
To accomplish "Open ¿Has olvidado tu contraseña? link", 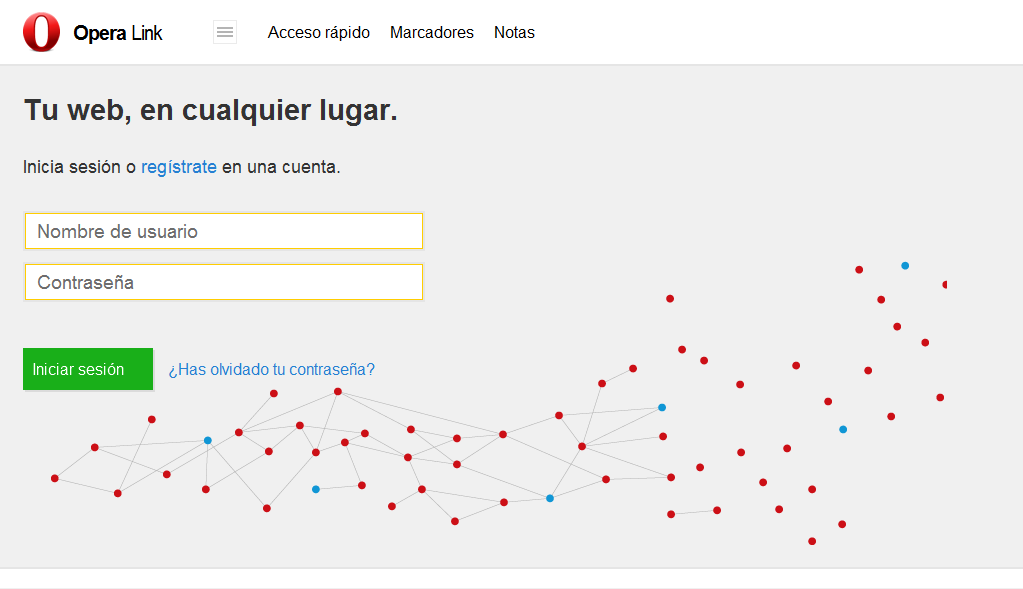I will click(x=271, y=370).
